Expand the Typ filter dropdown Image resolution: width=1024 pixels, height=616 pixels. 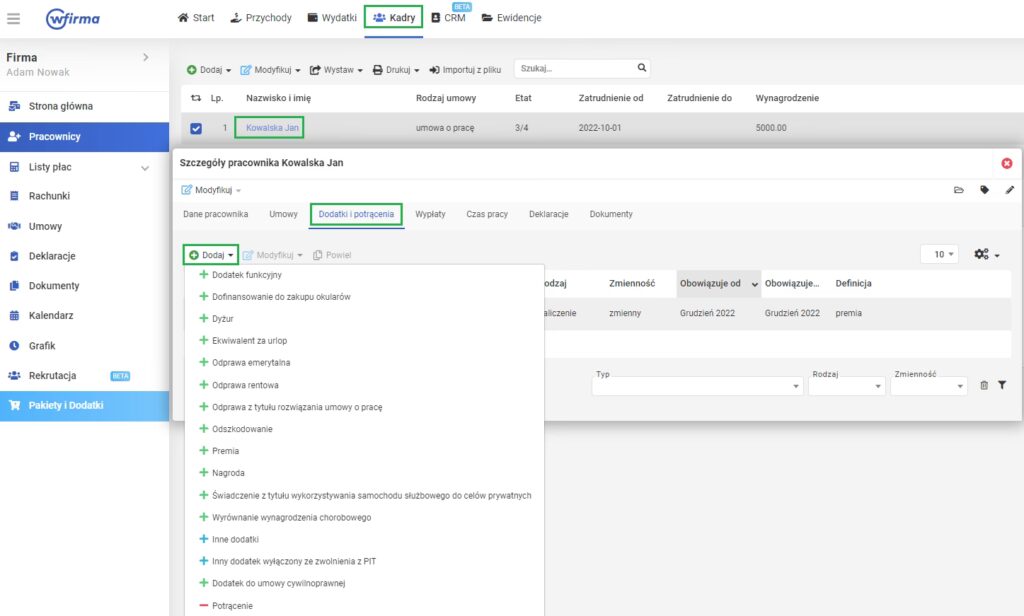(697, 386)
